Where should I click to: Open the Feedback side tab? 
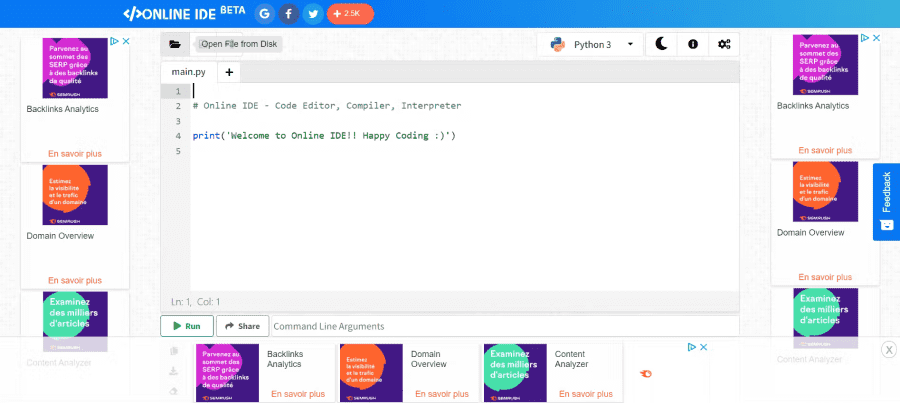[886, 202]
